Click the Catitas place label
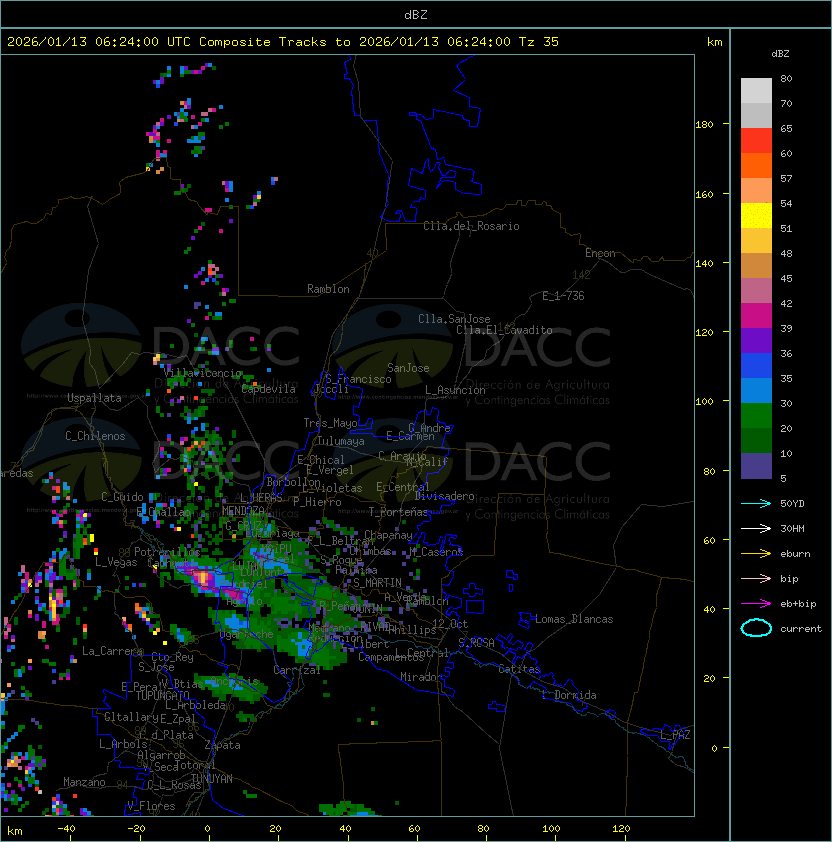This screenshot has width=832, height=842. click(519, 669)
